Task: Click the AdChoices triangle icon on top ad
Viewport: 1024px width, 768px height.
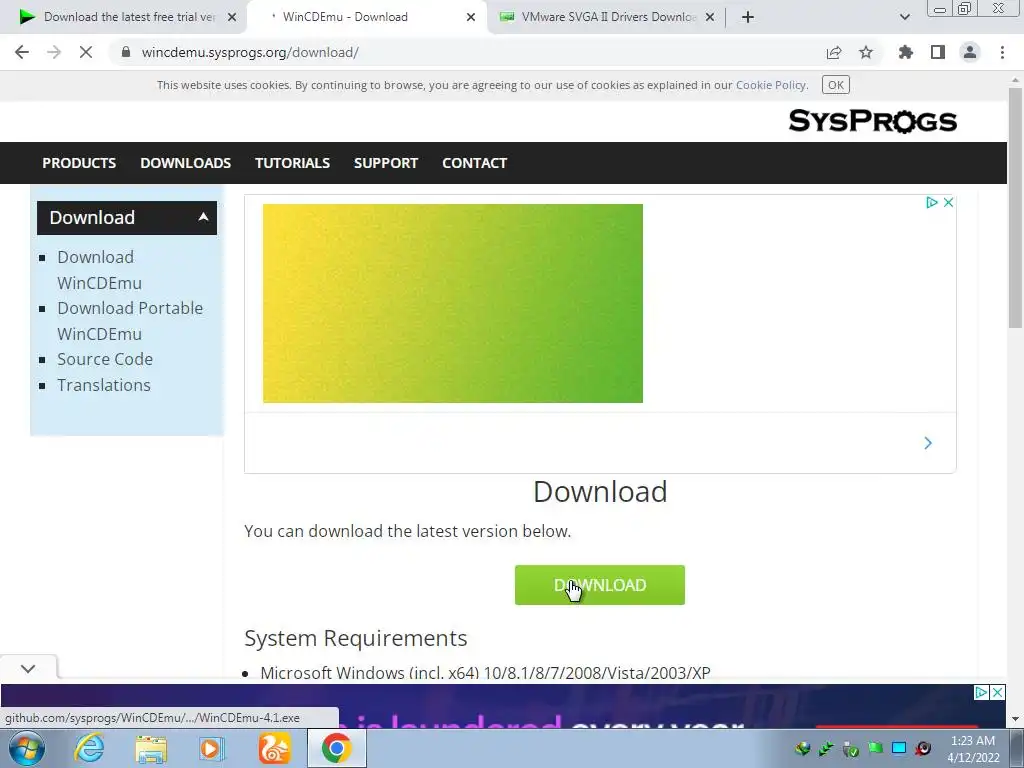Action: 932,202
